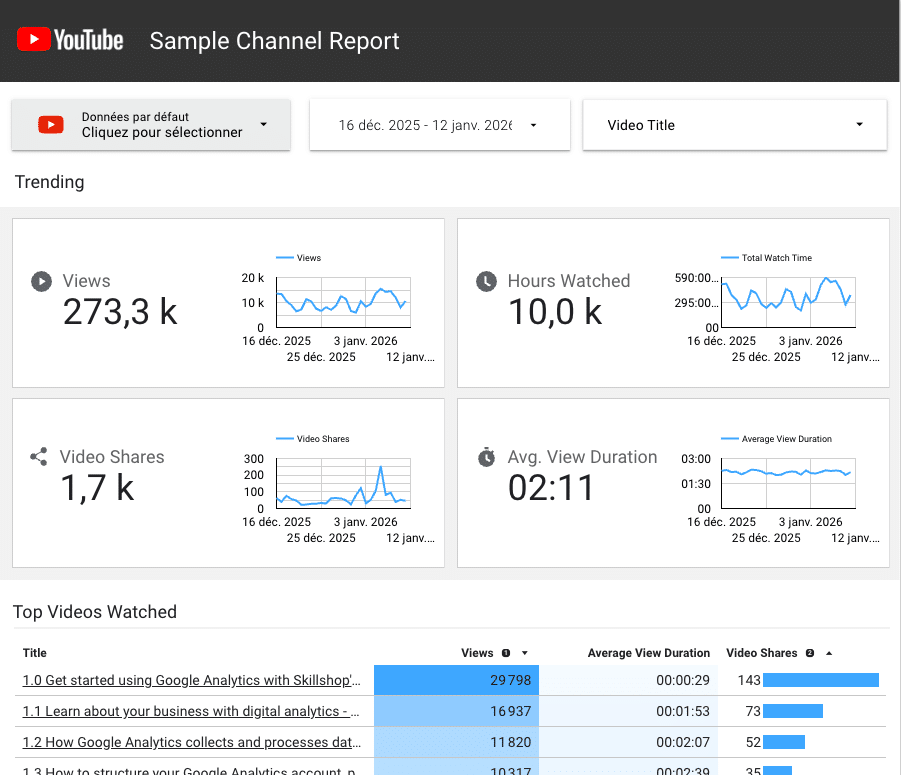Viewport: 901px width, 775px height.
Task: Open the date range picker dropdown
Action: tap(533, 125)
